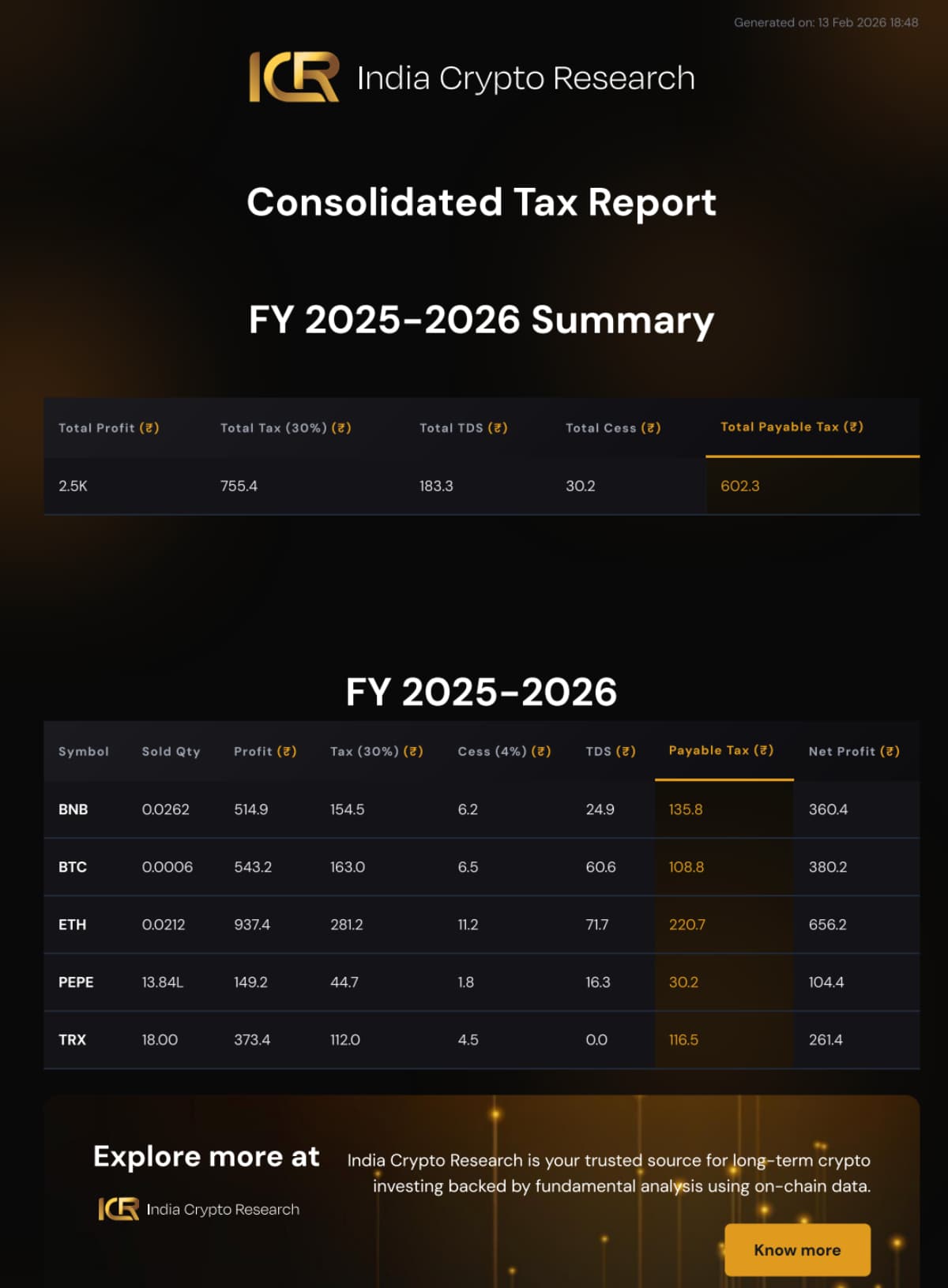Click the ICR logo in header
The image size is (948, 1288).
coord(294,77)
